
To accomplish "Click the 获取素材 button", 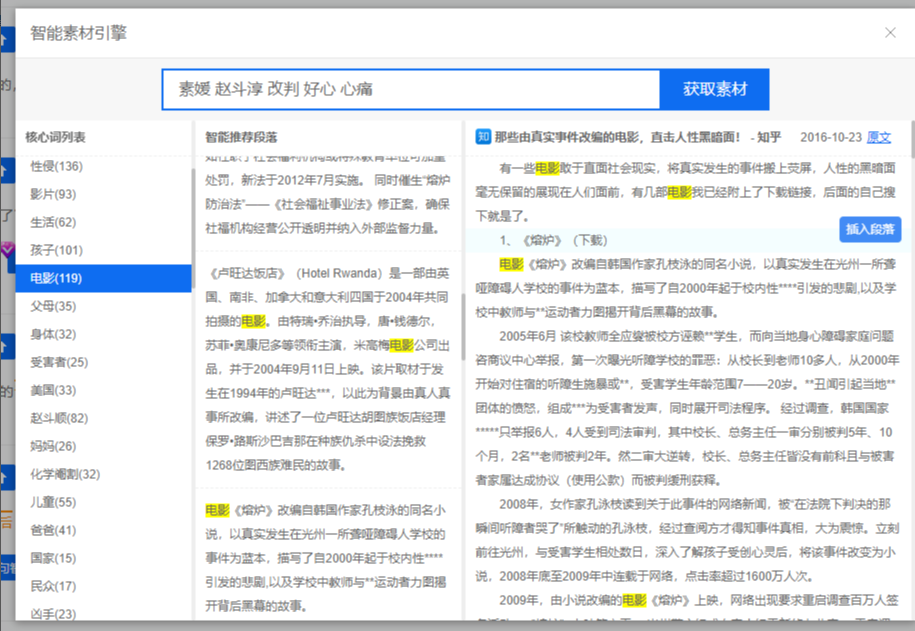I will click(715, 89).
